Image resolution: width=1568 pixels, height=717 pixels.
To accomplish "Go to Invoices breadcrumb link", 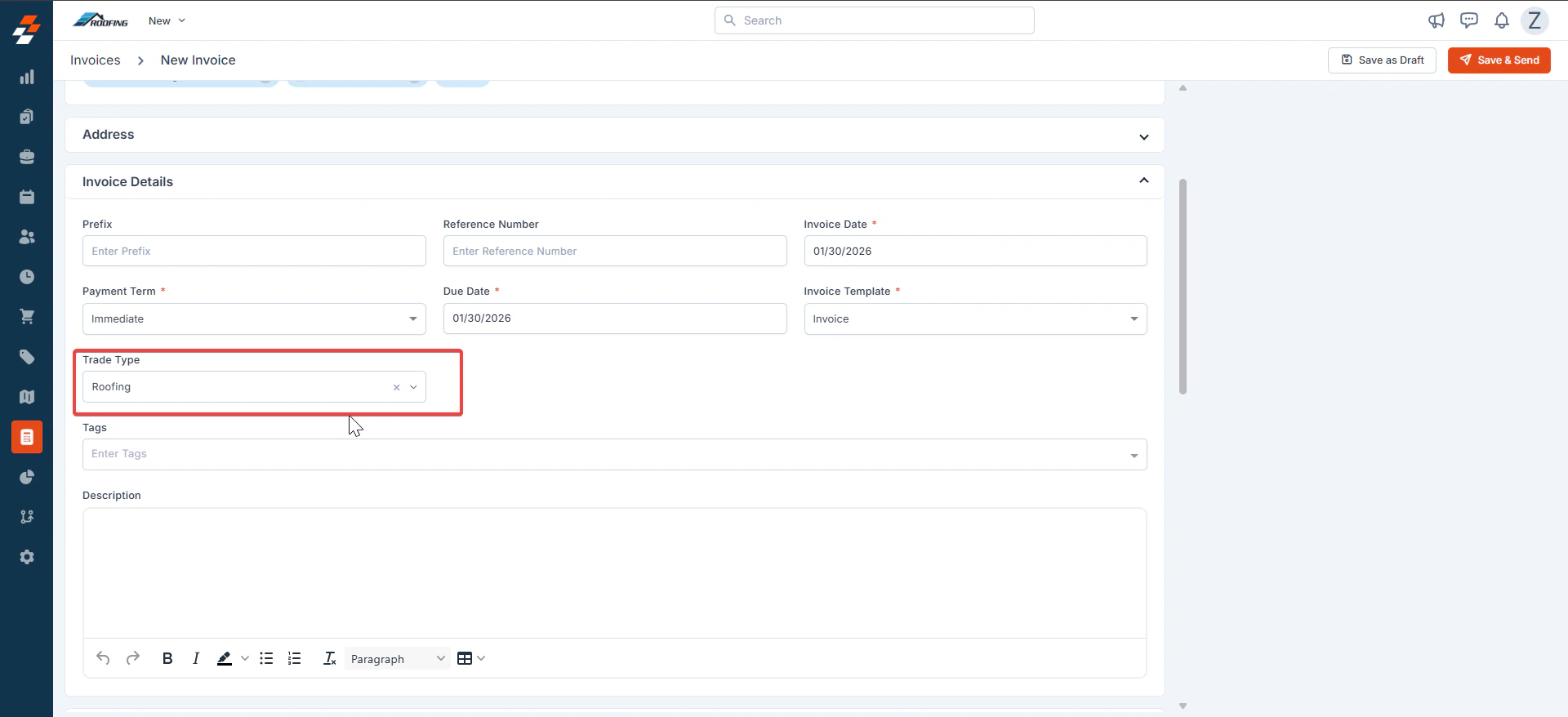I will point(96,60).
